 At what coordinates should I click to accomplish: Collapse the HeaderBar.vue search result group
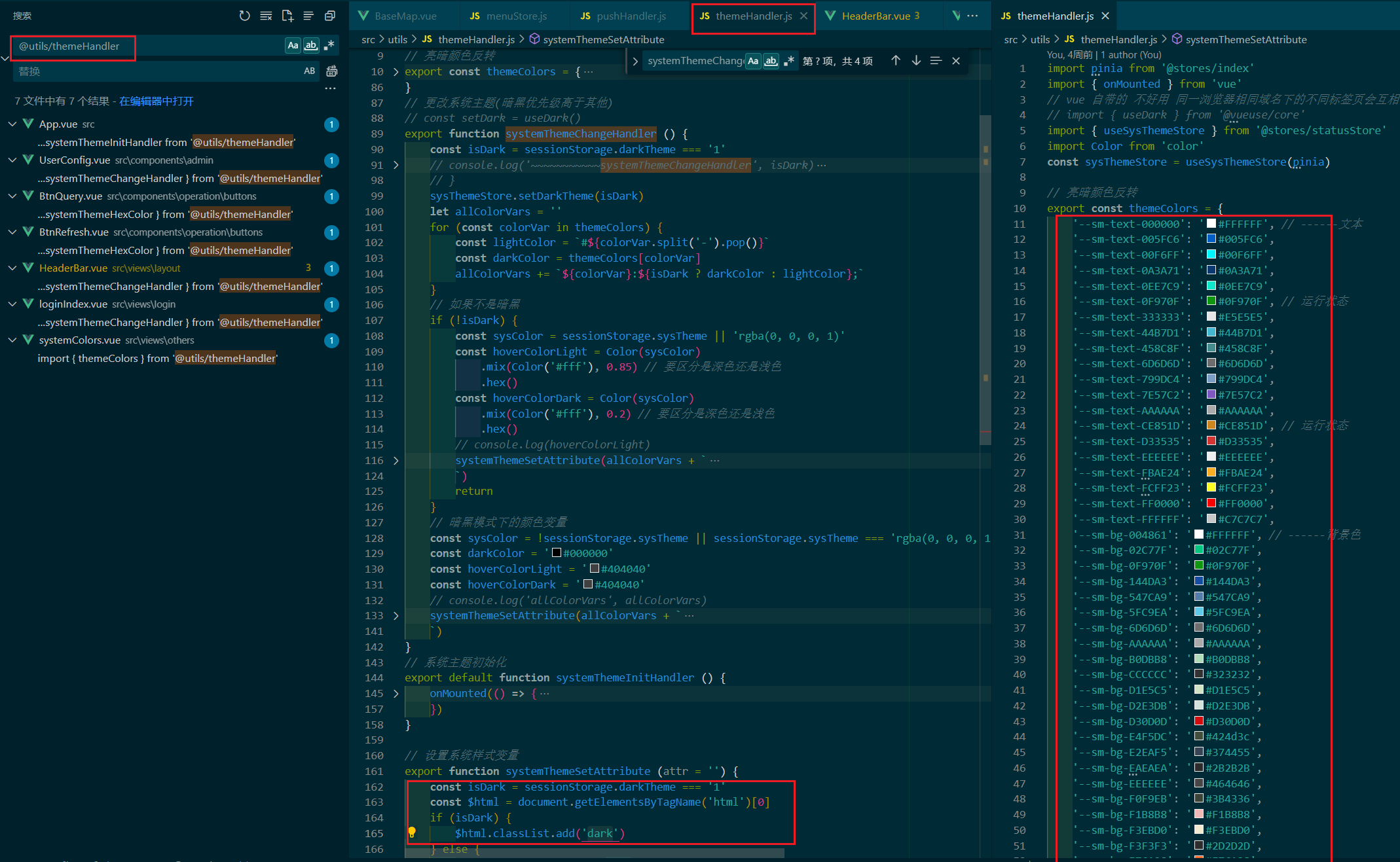[12, 268]
